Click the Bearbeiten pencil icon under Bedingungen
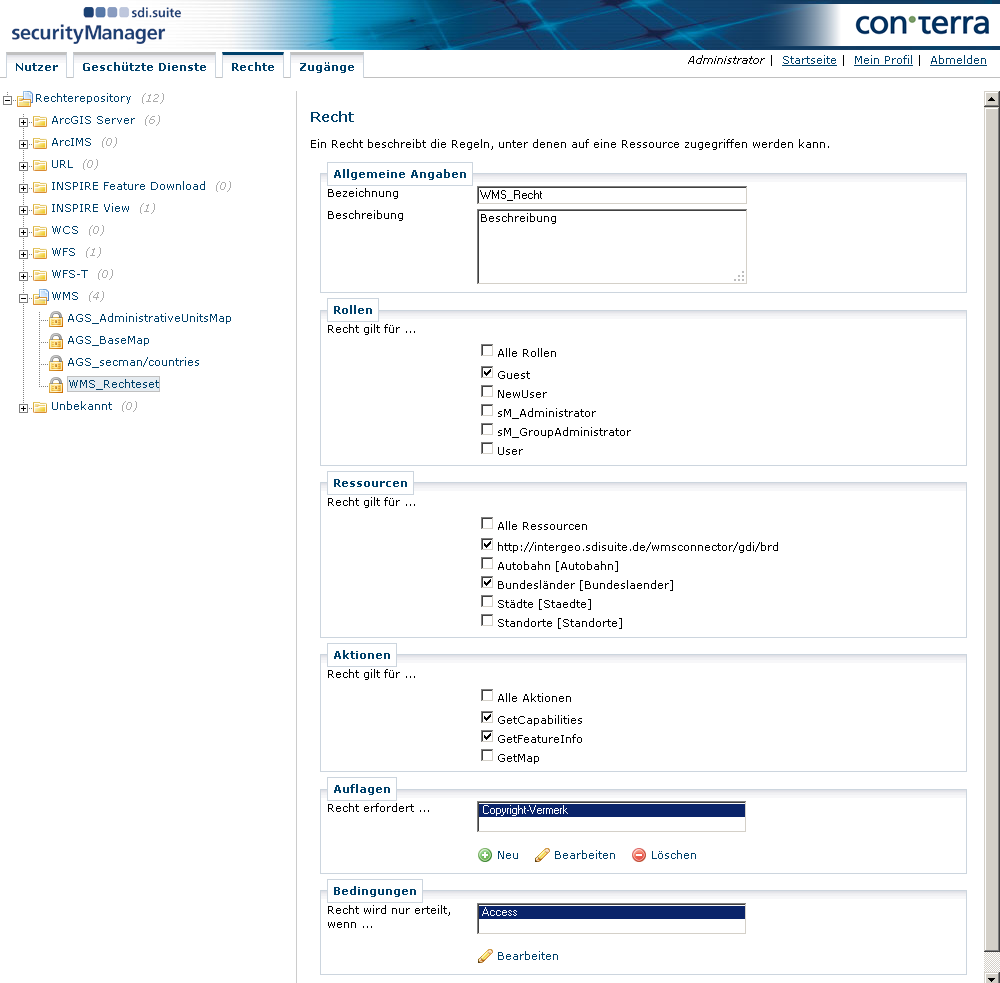 tap(487, 956)
